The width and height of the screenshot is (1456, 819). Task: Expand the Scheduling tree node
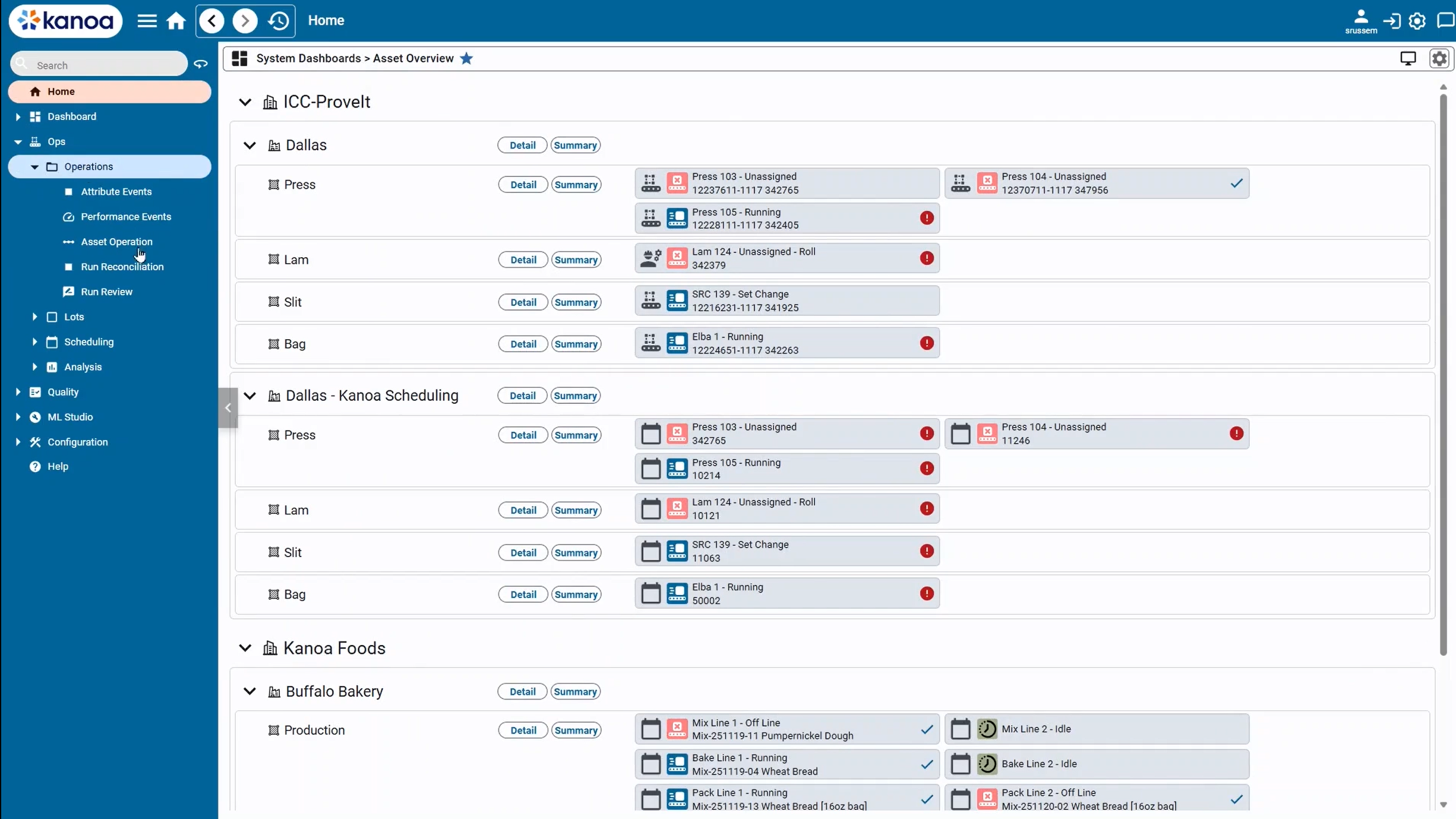tap(34, 342)
